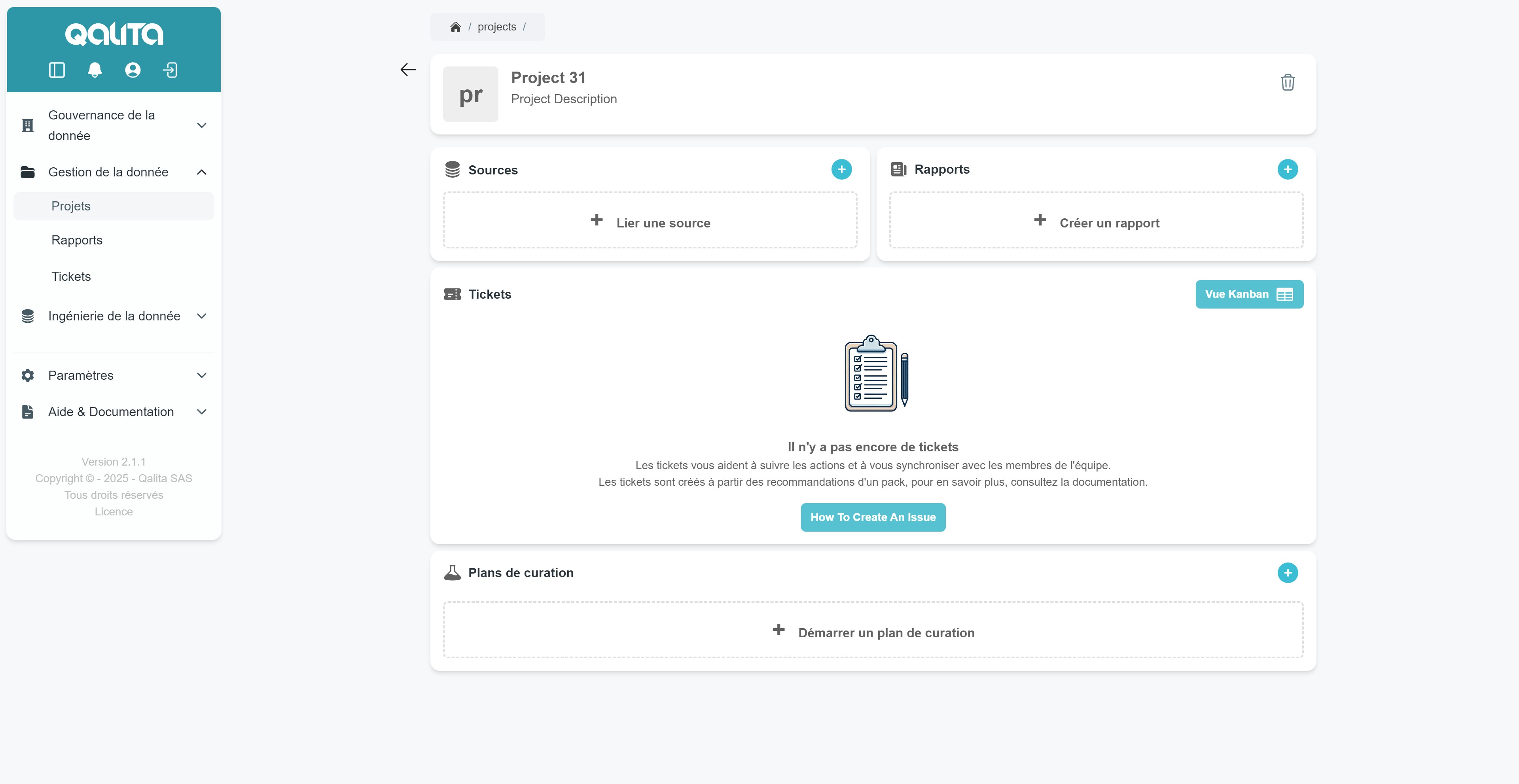Expand Aide & Documentation chevron

point(202,411)
